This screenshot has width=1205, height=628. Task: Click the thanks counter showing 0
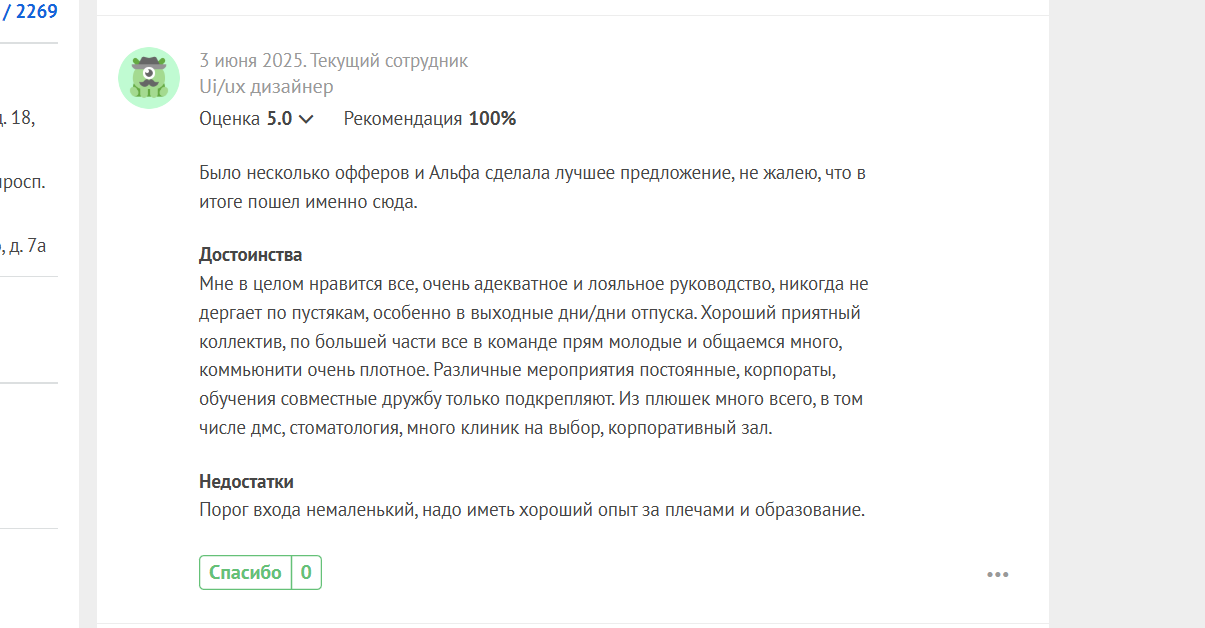pos(306,573)
